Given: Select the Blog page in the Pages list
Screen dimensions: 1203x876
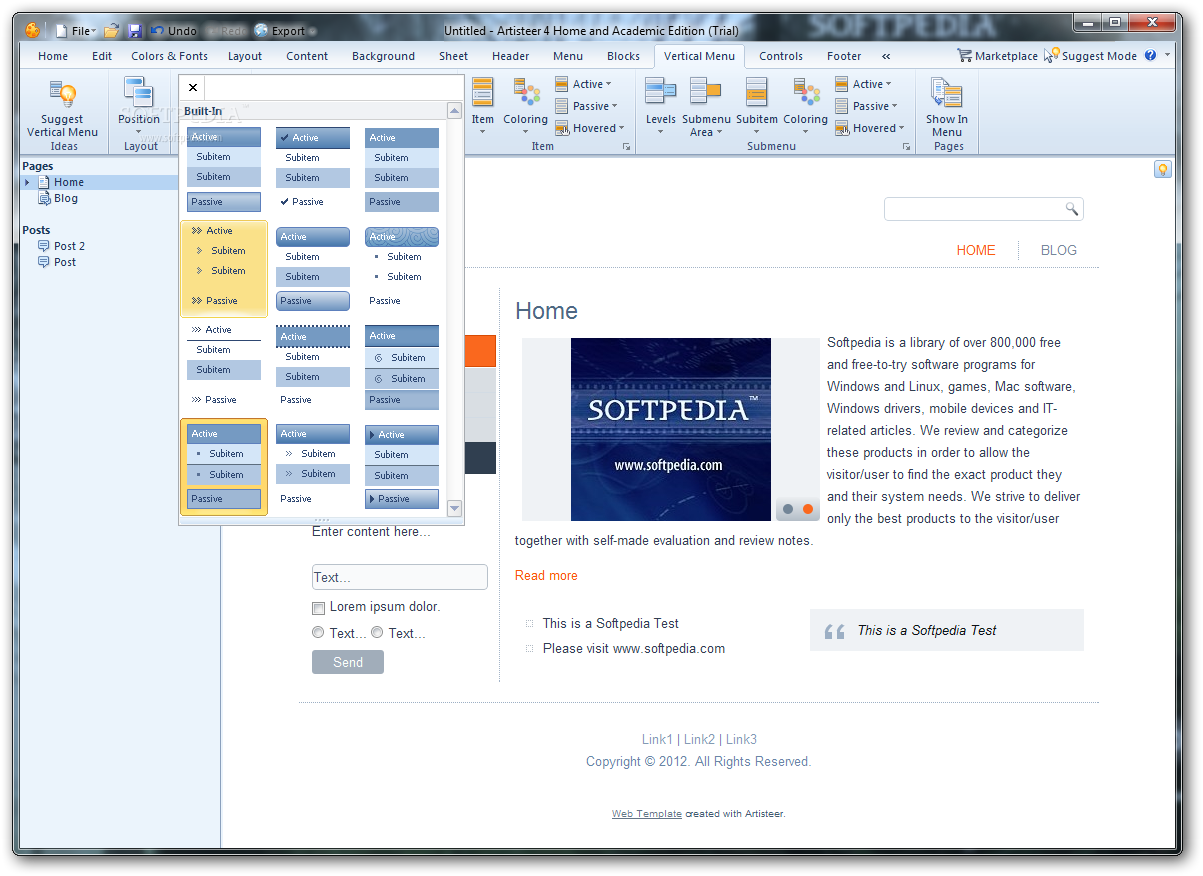Looking at the screenshot, I should pyautogui.click(x=66, y=198).
